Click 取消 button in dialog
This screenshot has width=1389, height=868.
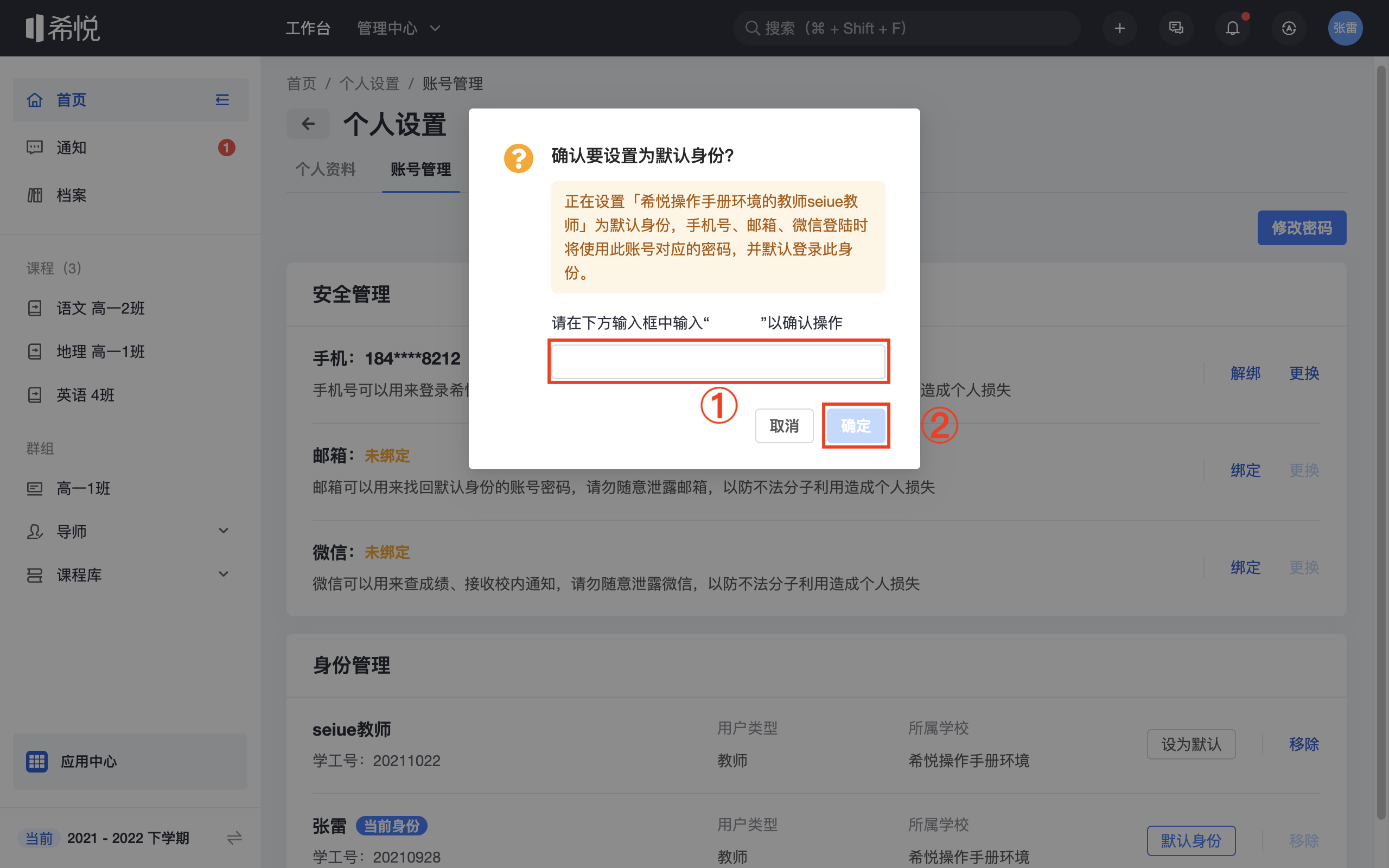784,426
